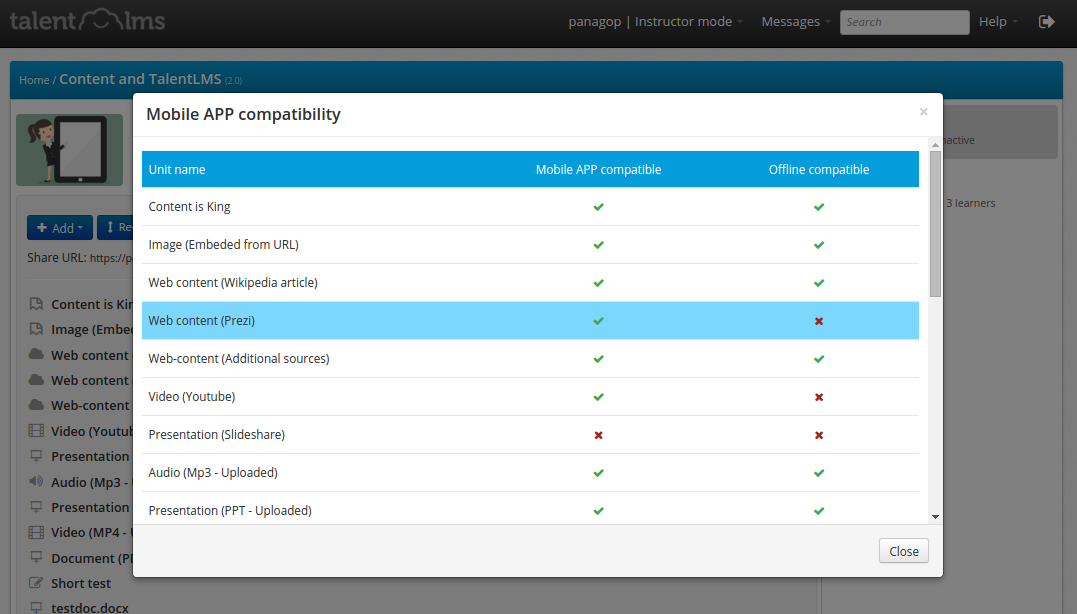
Task: Click edit icon beside Short test
Action: 36,582
